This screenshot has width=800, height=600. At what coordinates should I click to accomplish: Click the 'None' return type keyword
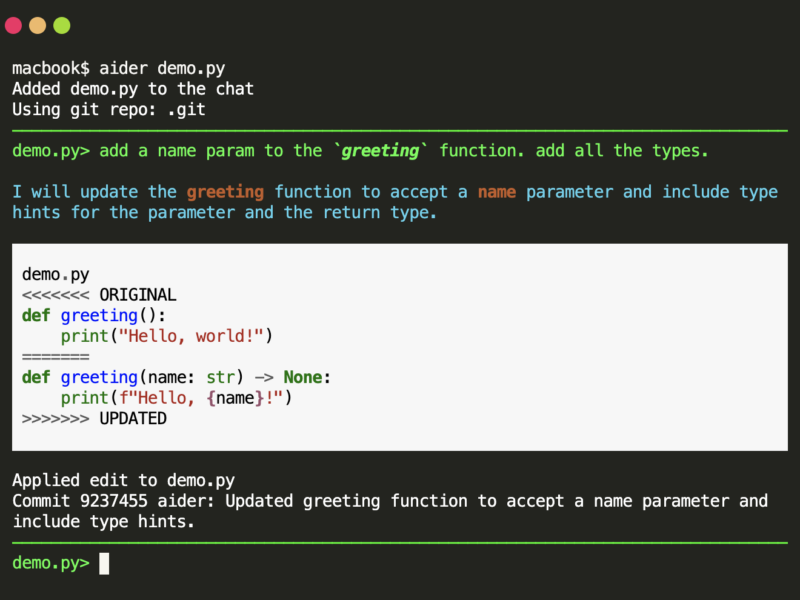click(303, 378)
